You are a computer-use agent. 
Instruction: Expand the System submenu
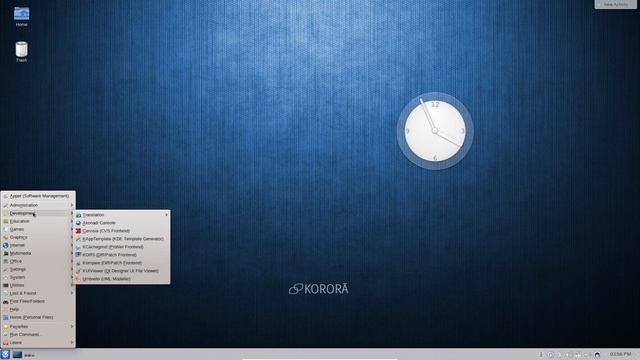(38, 277)
